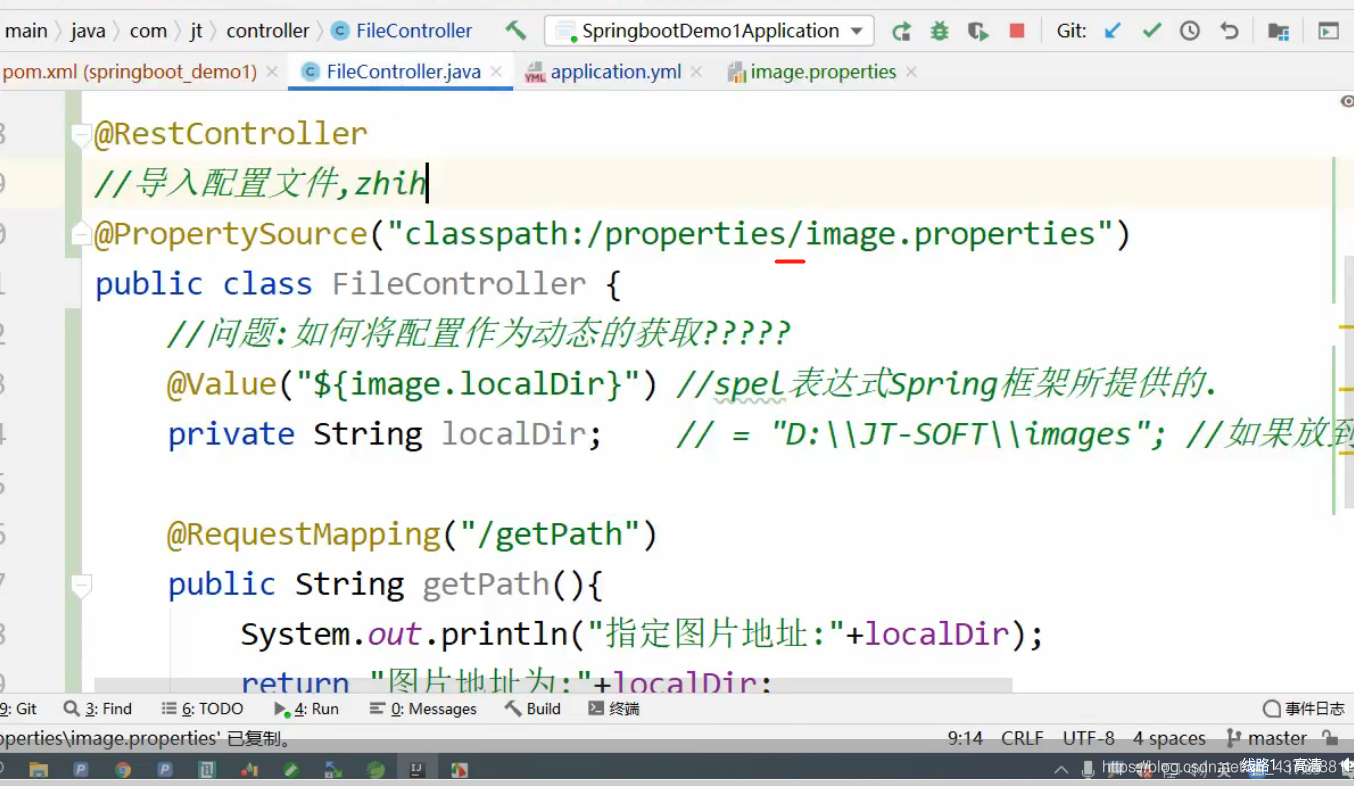The height and width of the screenshot is (786, 1354).
Task: Click the localDir field name
Action: (x=512, y=434)
